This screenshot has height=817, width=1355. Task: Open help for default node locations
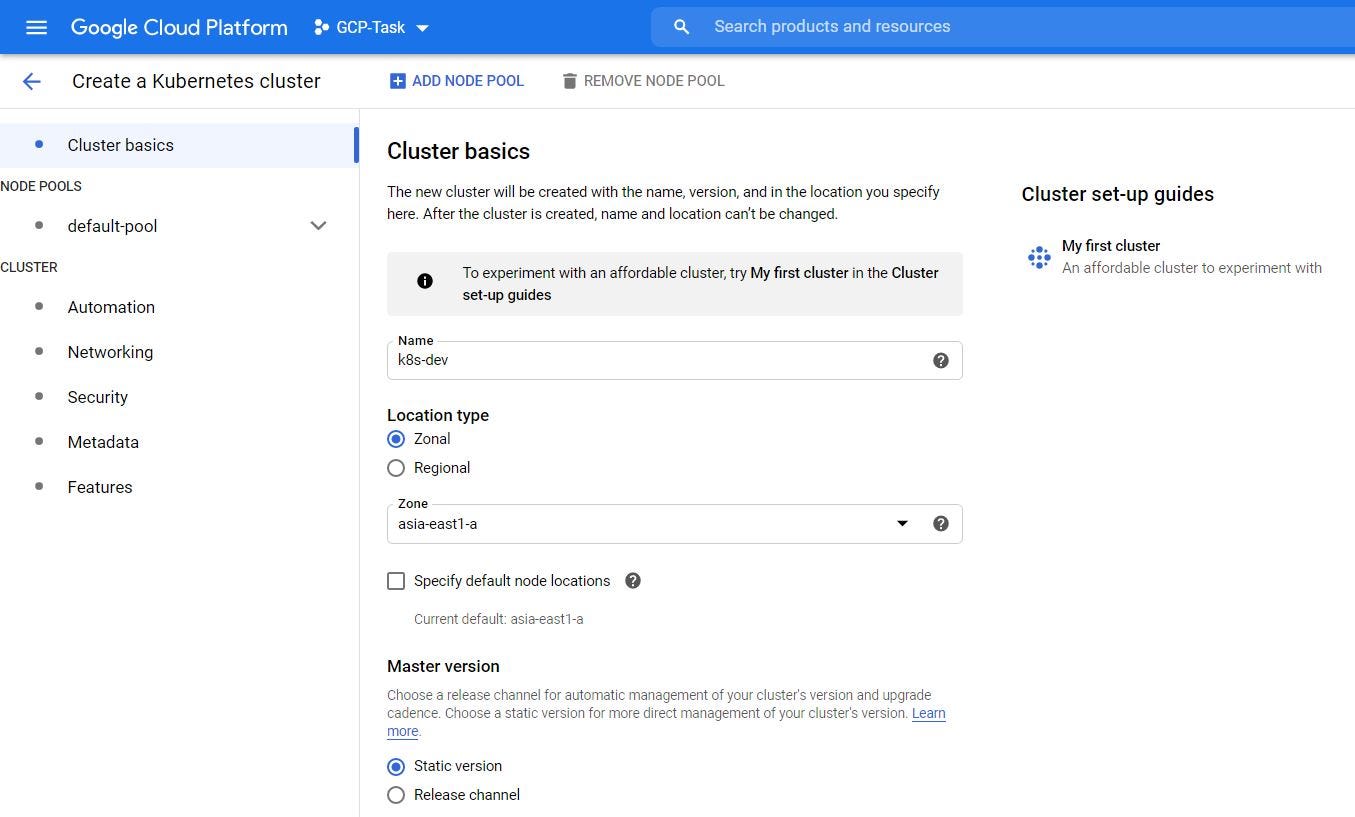click(632, 580)
